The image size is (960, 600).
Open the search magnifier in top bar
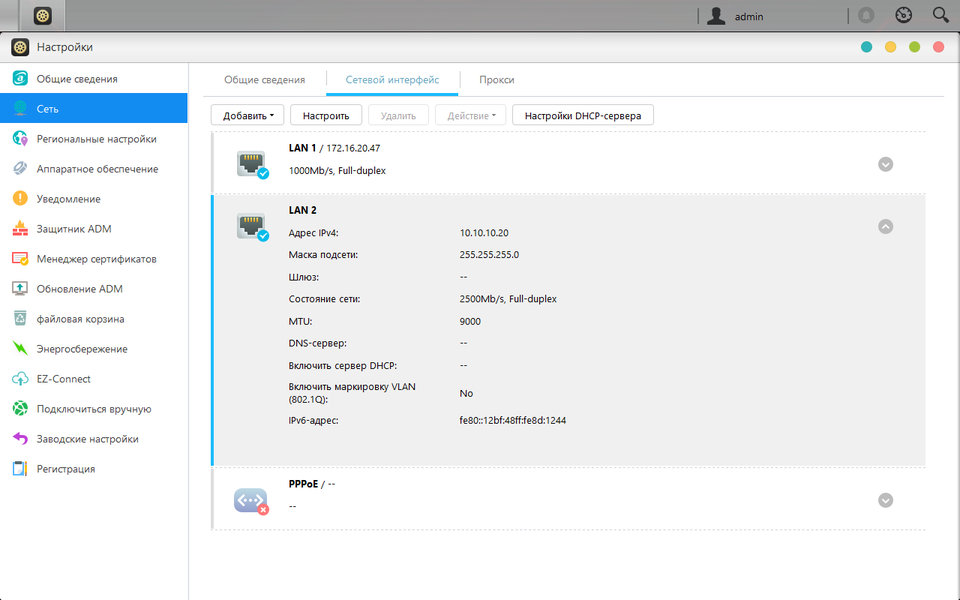[x=940, y=15]
